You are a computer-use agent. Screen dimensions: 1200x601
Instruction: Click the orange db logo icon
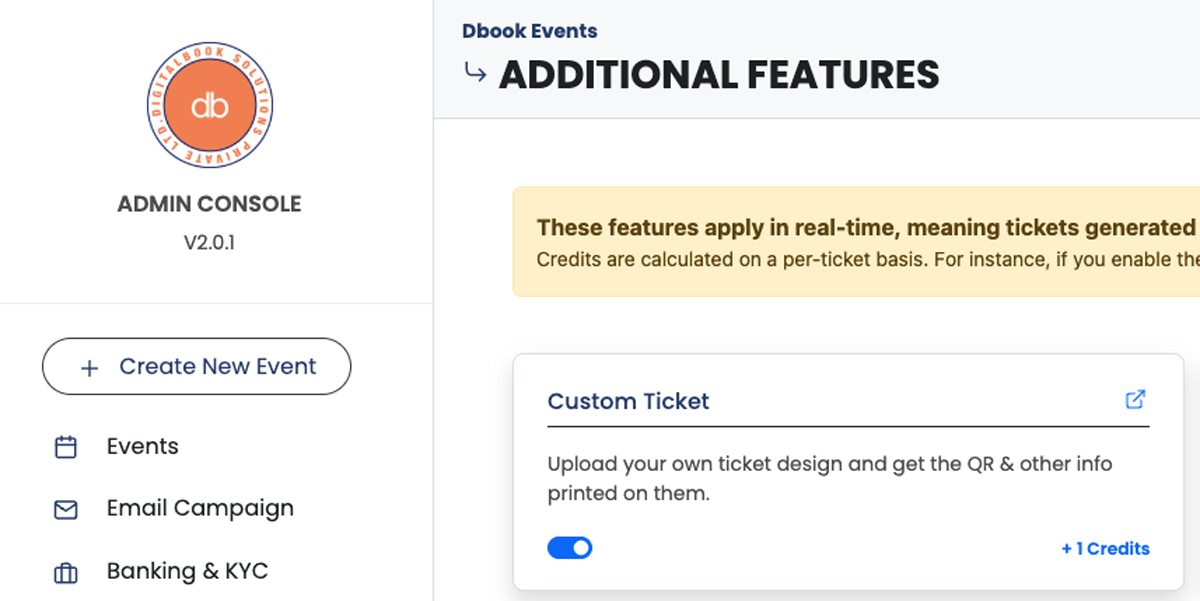pyautogui.click(x=209, y=104)
